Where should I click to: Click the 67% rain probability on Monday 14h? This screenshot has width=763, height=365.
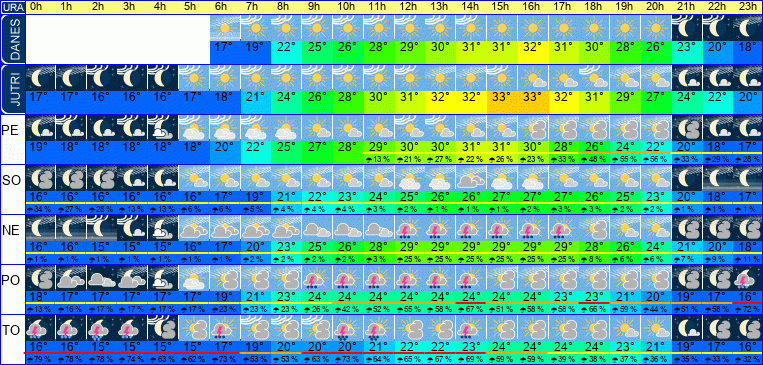[471, 309]
